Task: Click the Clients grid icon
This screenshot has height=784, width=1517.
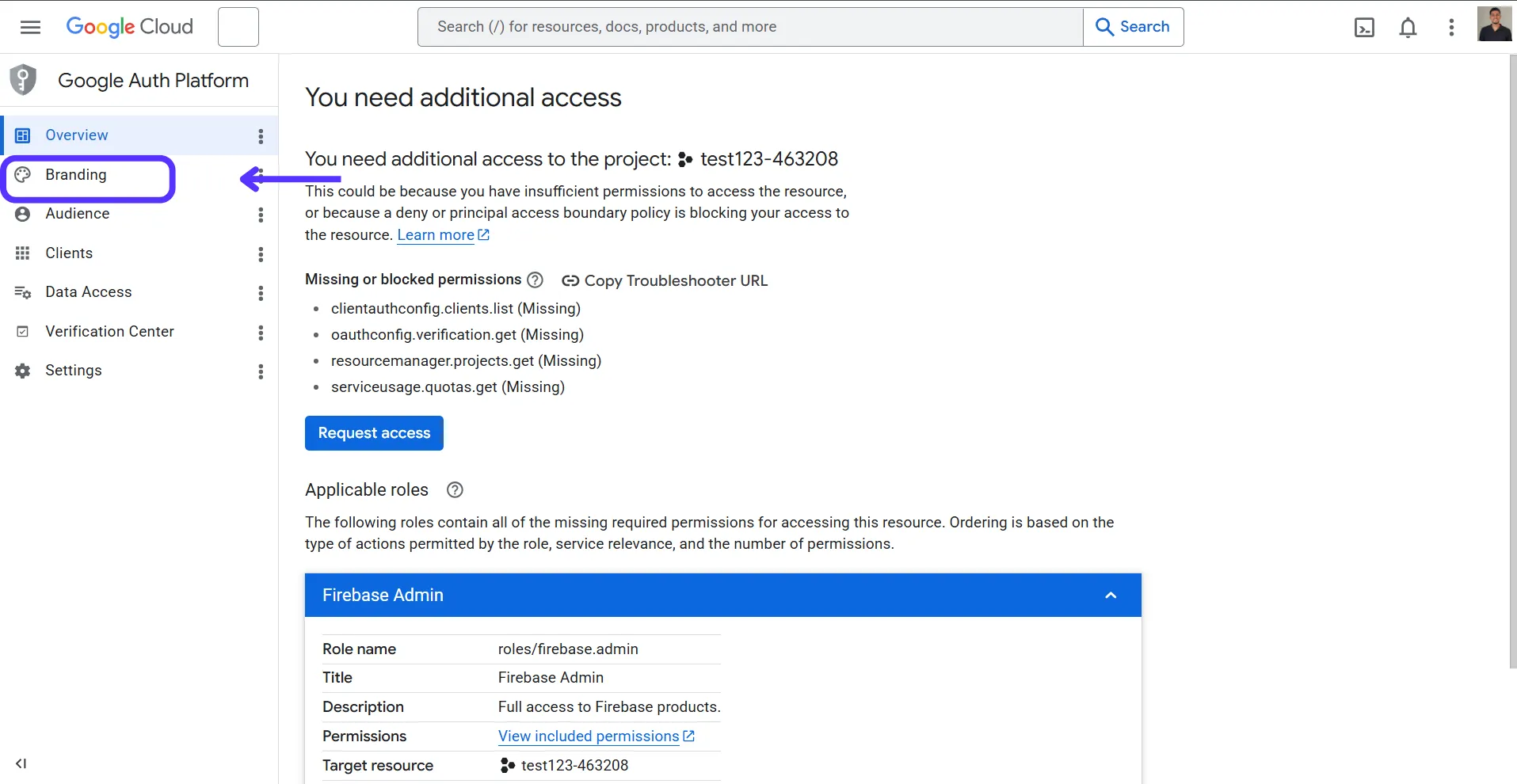Action: click(x=23, y=253)
